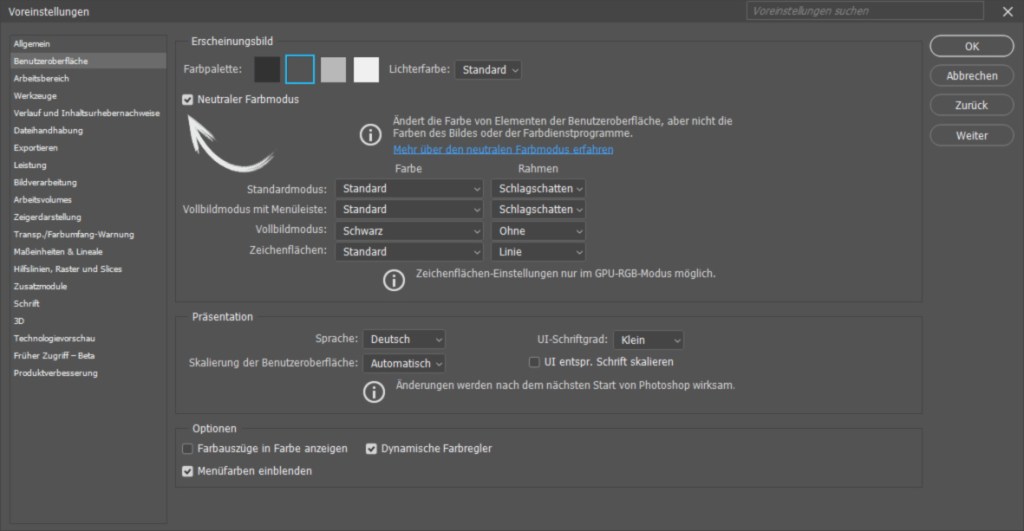Open Vollbildmodus color dropdown set to Schwarz
1024x531 pixels.
pyautogui.click(x=410, y=231)
